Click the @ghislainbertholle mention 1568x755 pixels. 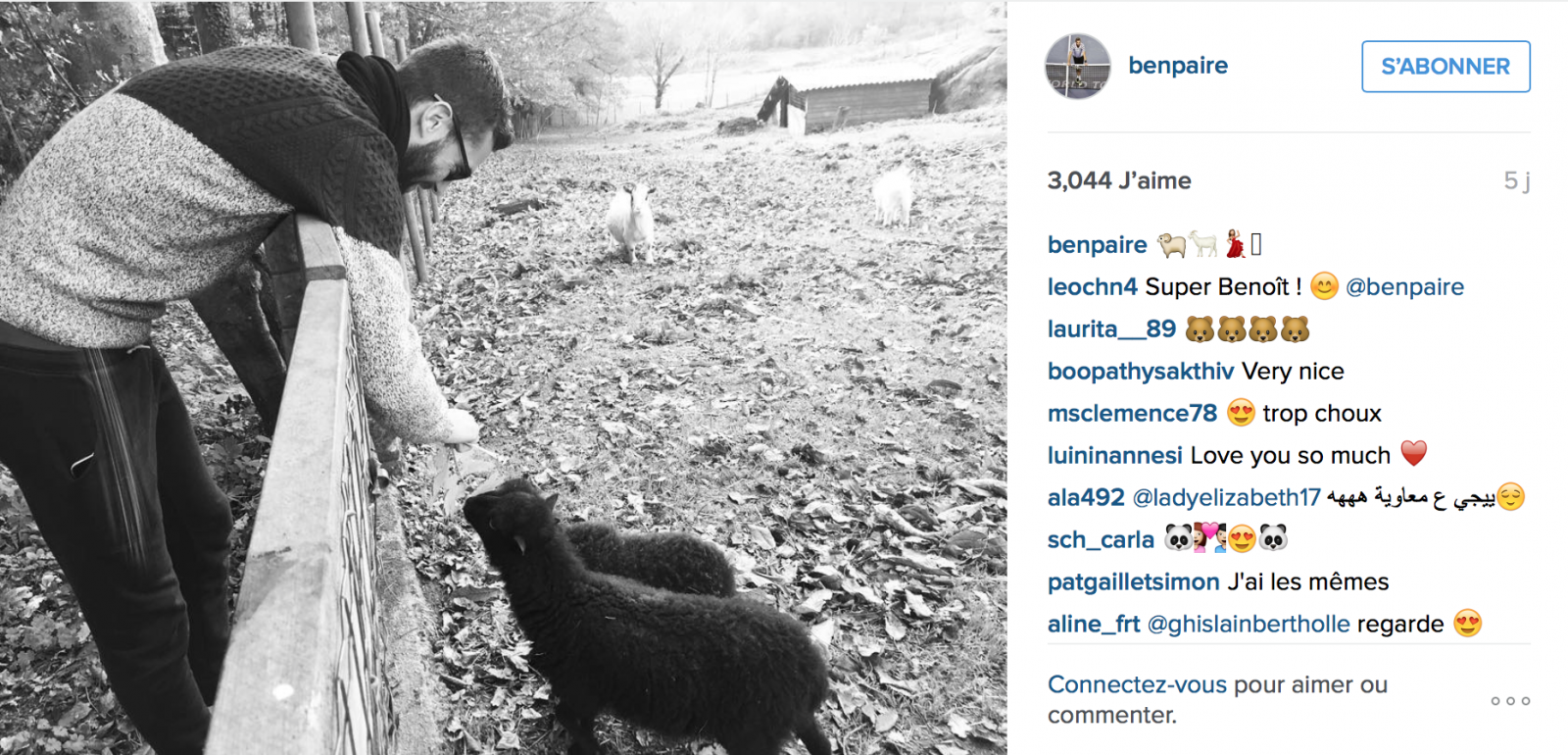point(1249,625)
